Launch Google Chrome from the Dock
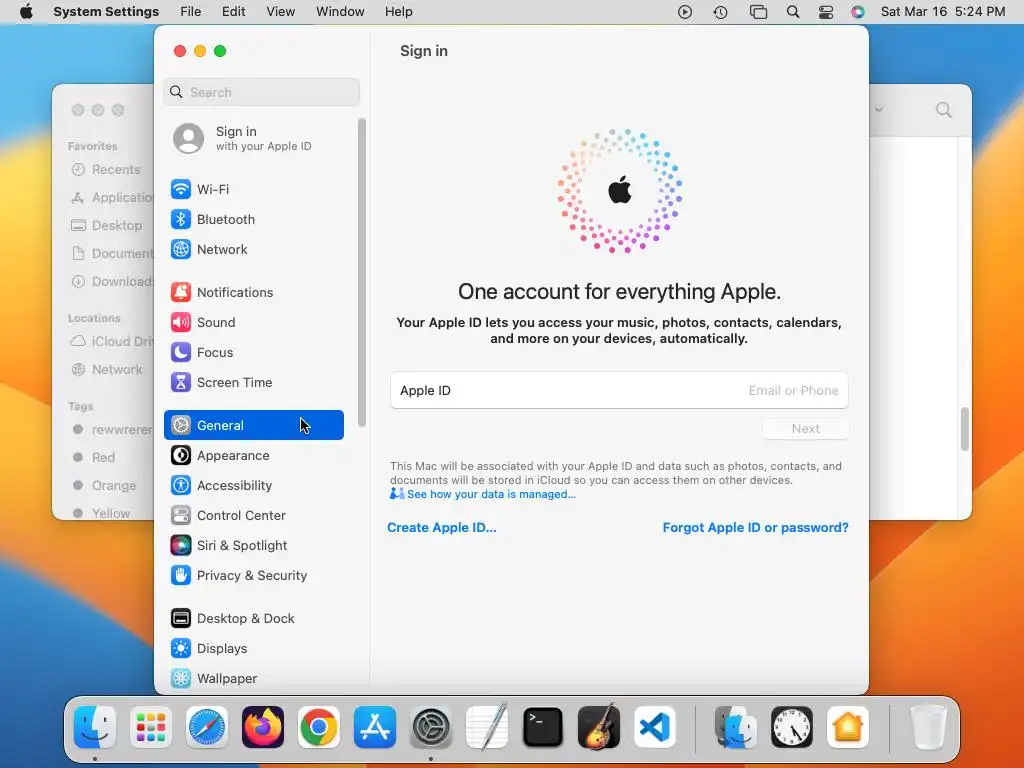 (x=319, y=727)
